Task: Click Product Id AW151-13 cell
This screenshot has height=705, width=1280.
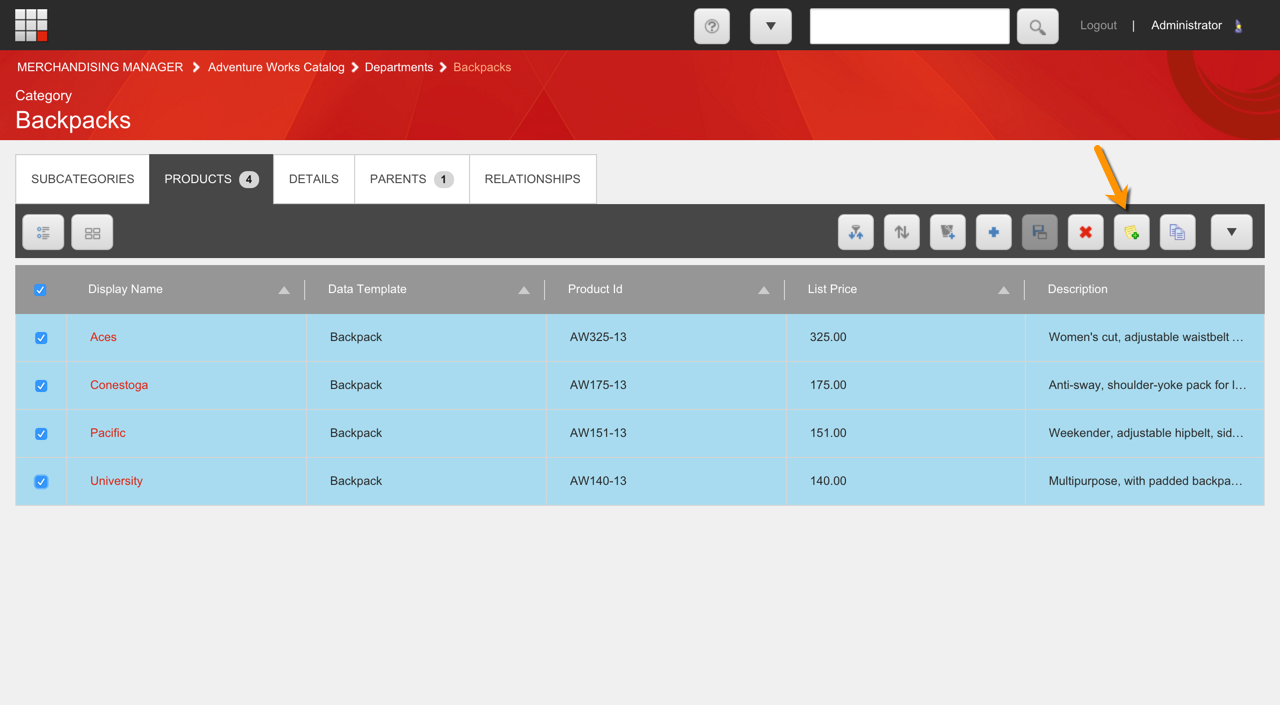Action: tap(598, 433)
